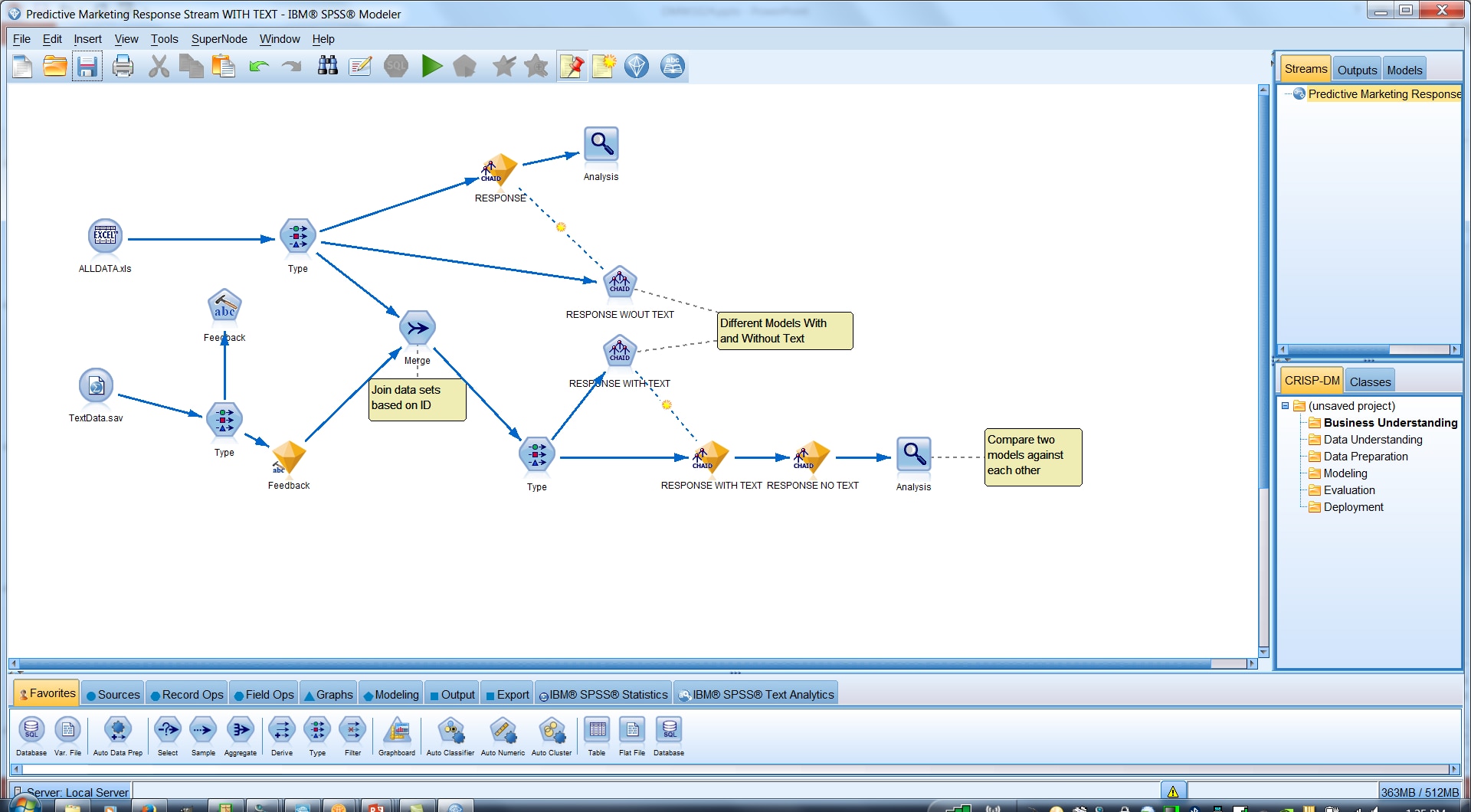The height and width of the screenshot is (812, 1471).
Task: Open the Insert menu
Action: (x=87, y=39)
